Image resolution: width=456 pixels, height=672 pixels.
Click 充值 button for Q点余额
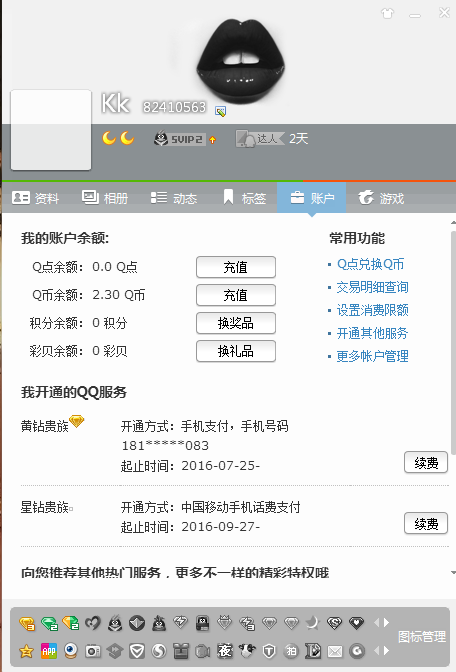(236, 267)
